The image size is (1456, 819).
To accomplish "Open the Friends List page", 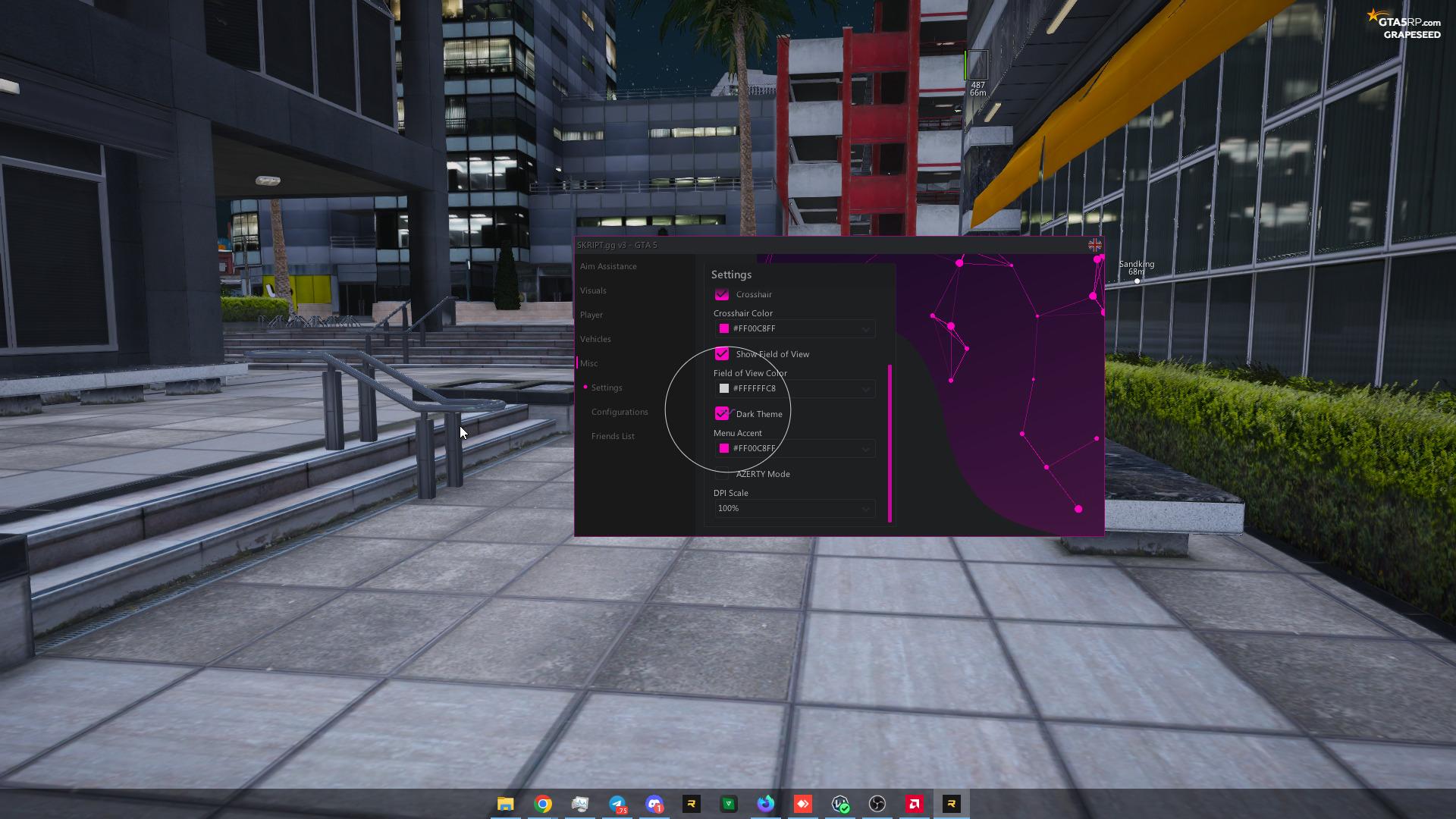I will pyautogui.click(x=613, y=437).
